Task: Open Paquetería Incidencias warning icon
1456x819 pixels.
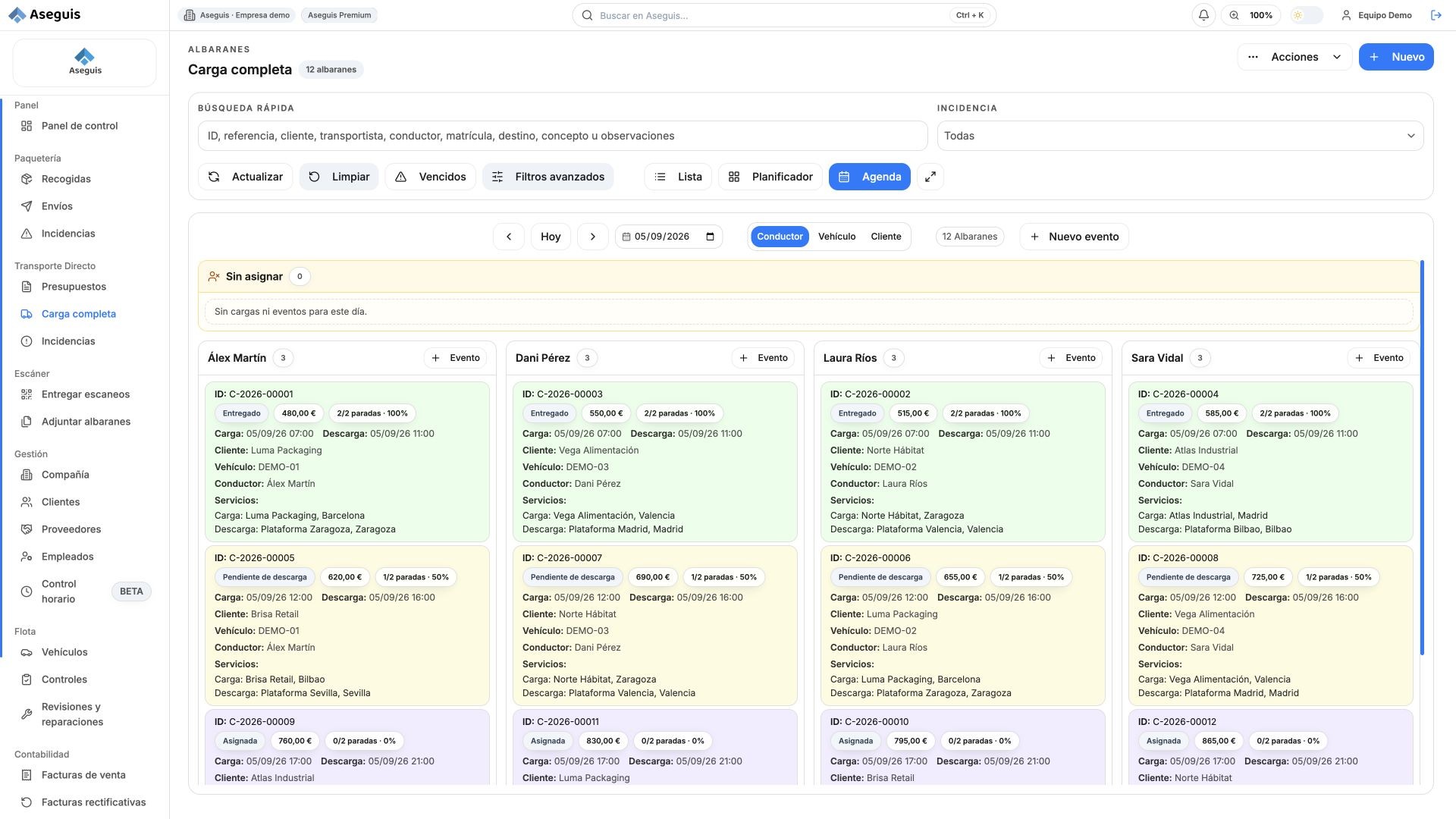Action: [27, 234]
